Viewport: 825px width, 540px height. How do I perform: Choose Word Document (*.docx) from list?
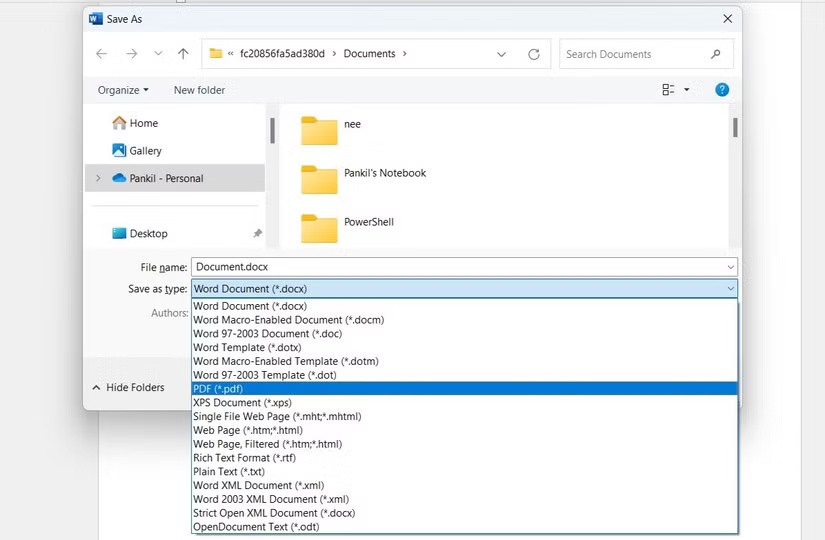coord(465,306)
